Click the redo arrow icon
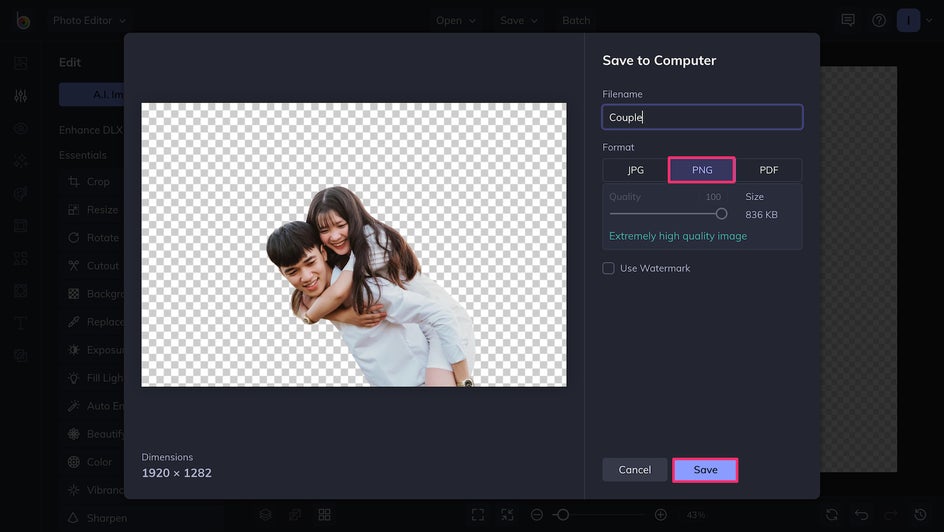Image resolution: width=944 pixels, height=532 pixels. (x=891, y=515)
